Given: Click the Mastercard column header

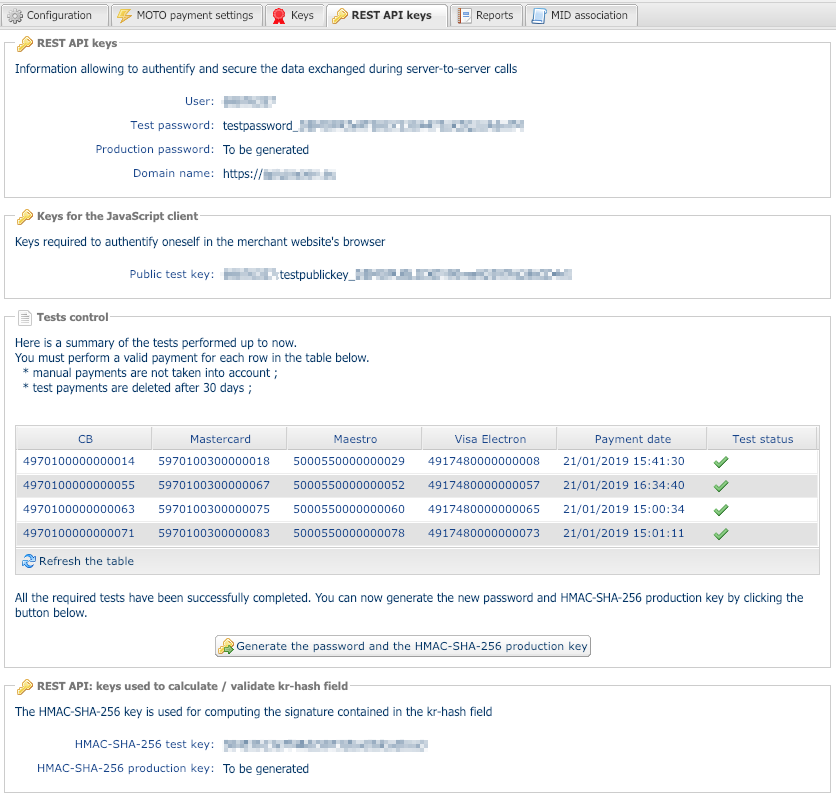Looking at the screenshot, I should (220, 439).
